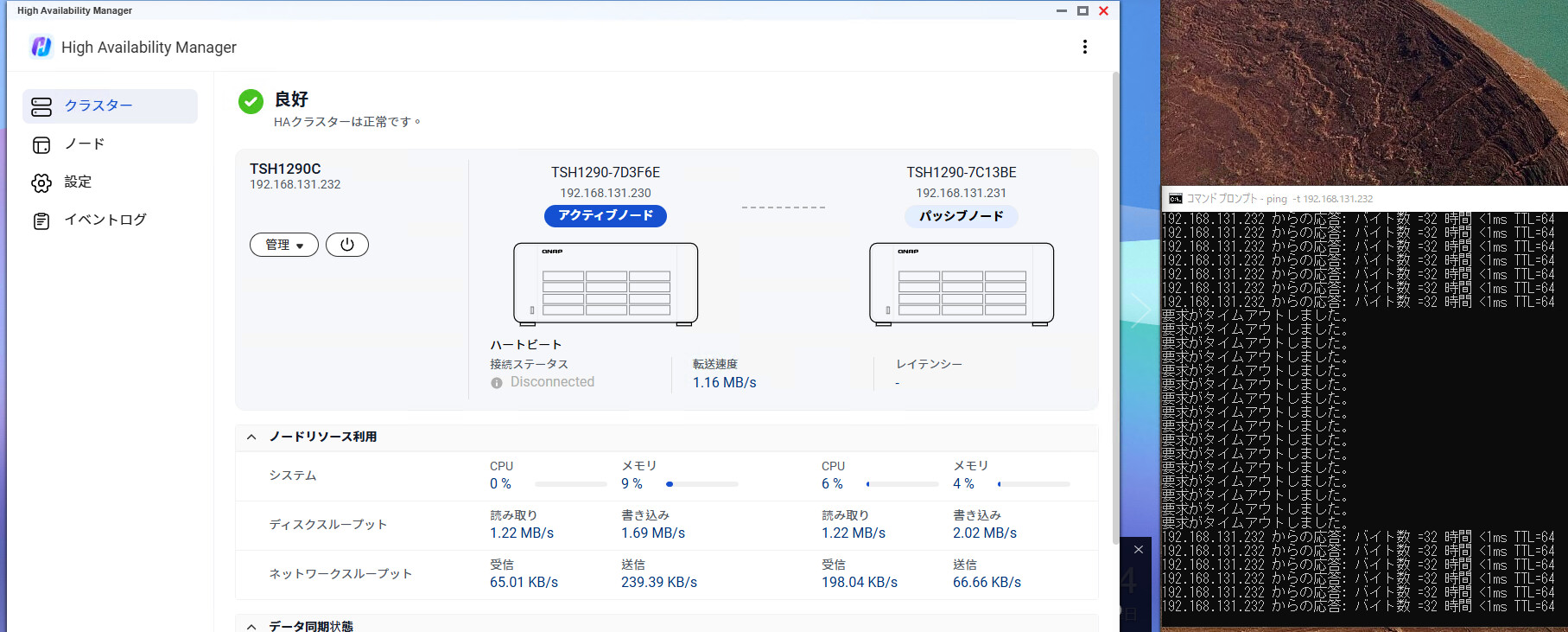Click the HAクラスターは正常です status message
This screenshot has height=632, width=1568.
click(347, 122)
